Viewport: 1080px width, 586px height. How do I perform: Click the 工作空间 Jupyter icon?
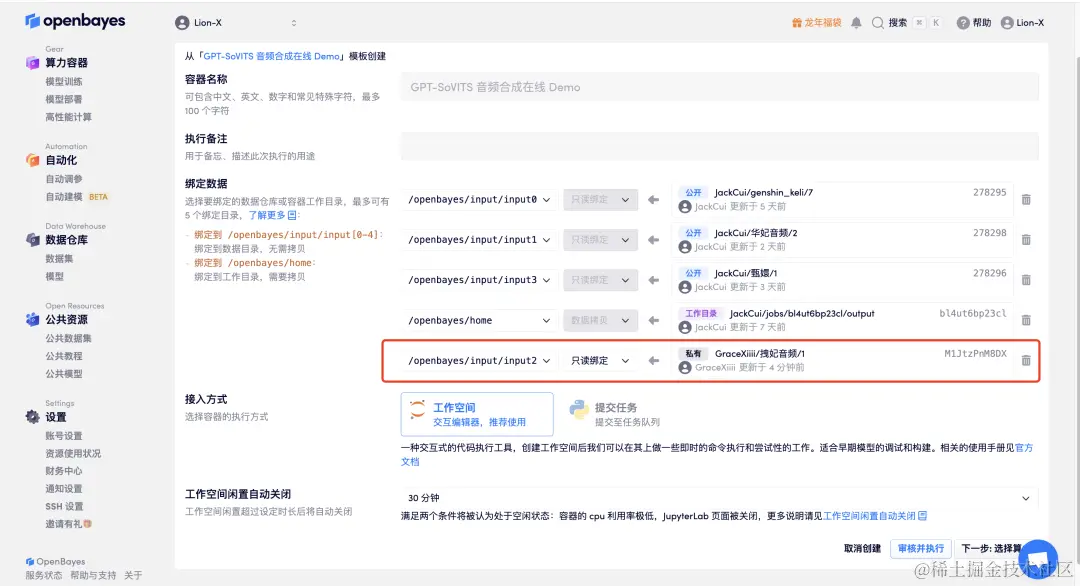pos(417,410)
